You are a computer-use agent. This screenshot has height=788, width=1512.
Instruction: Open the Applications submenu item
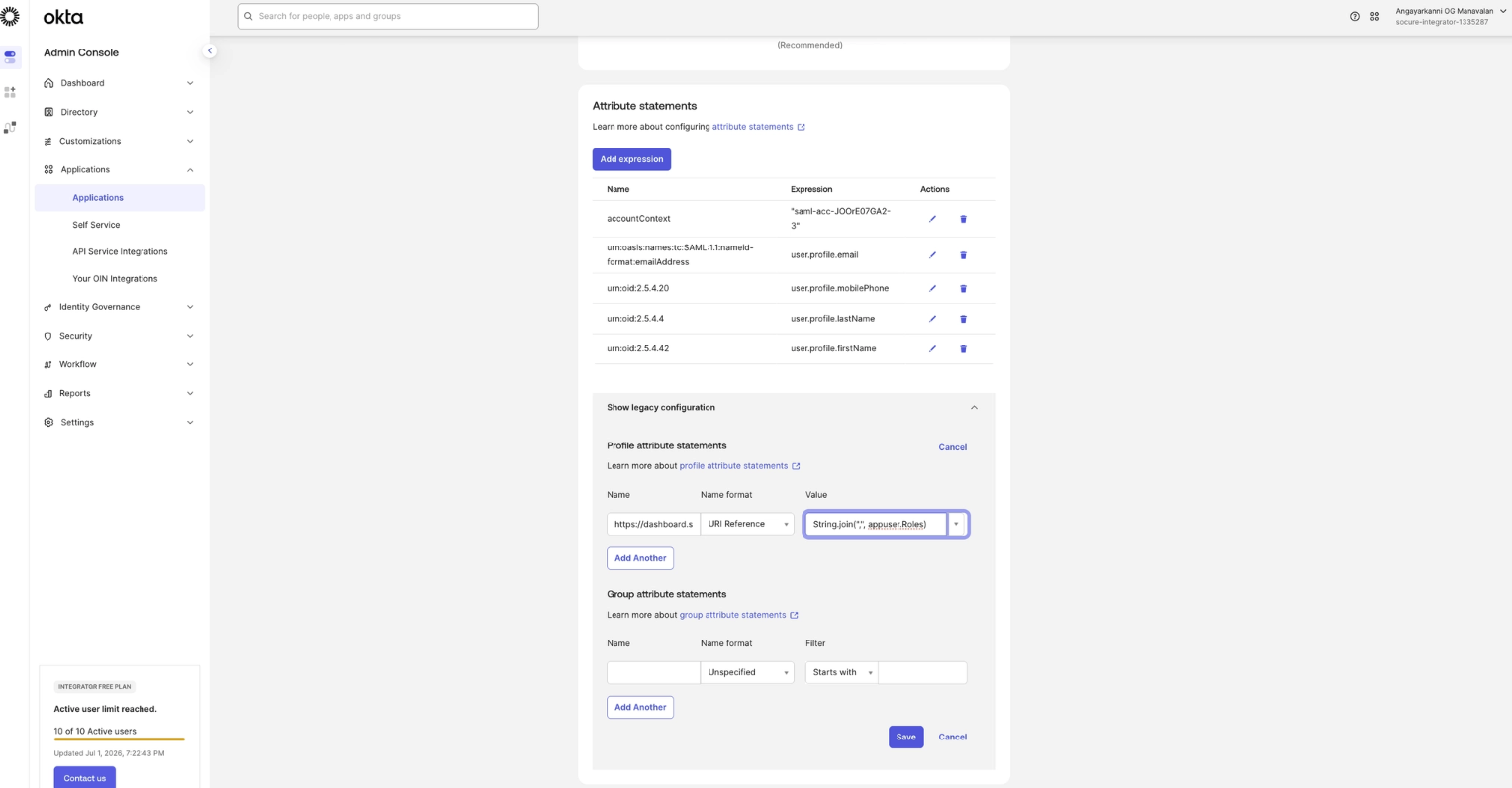pos(119,198)
